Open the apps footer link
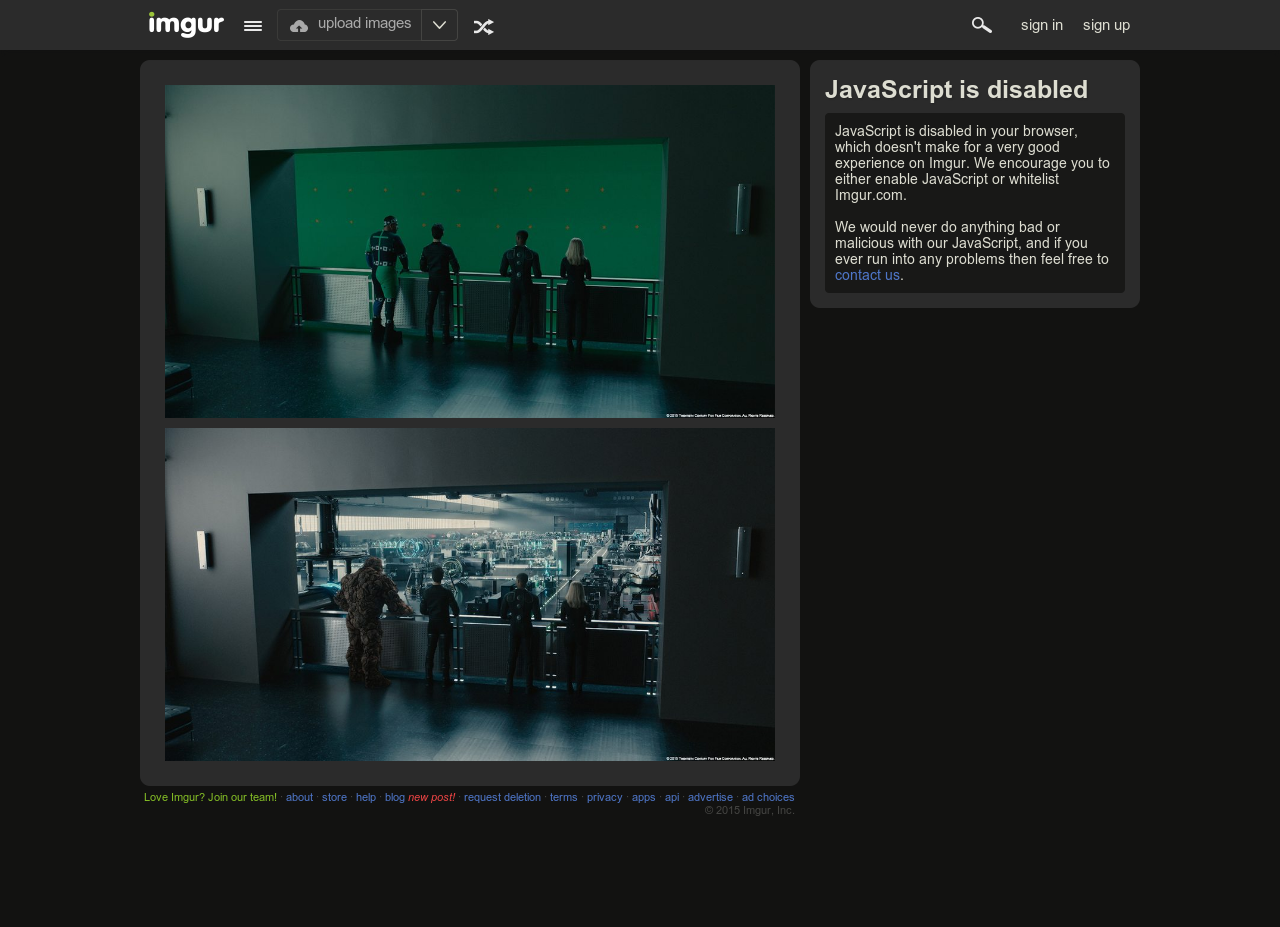Screen dimensions: 1280x927 pyautogui.click(x=644, y=797)
